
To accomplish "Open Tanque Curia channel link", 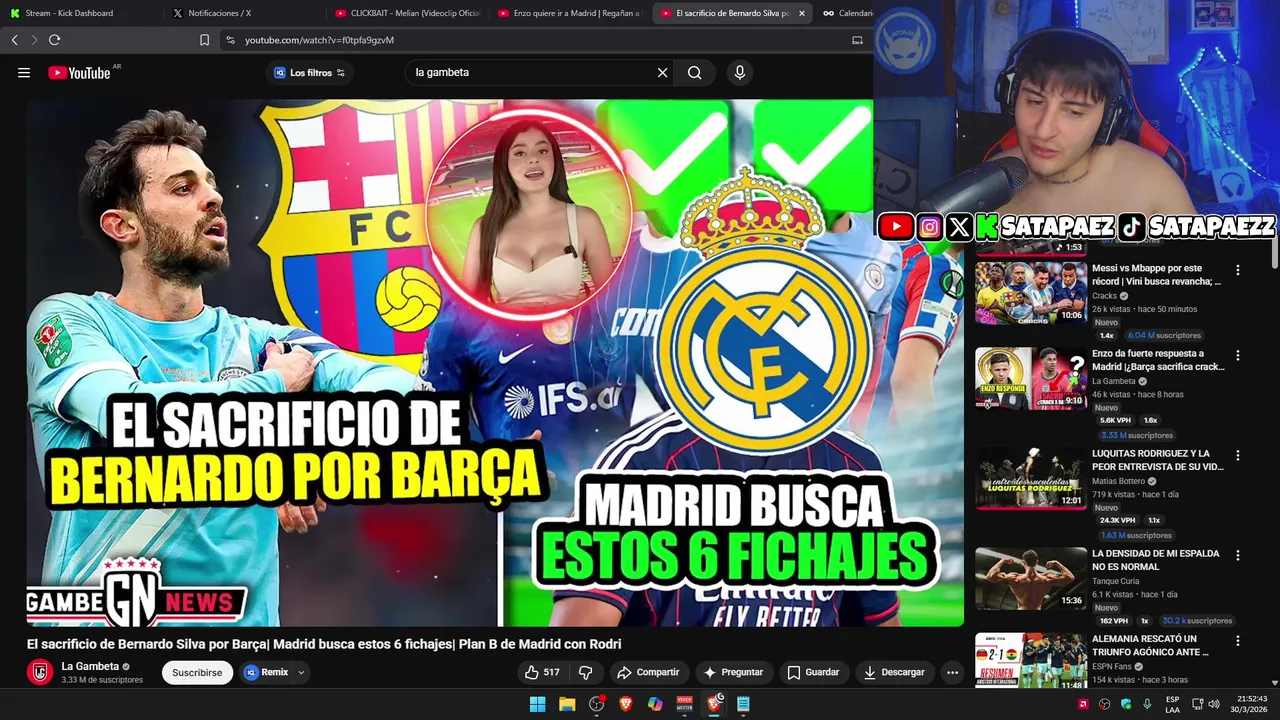I will tap(1115, 581).
